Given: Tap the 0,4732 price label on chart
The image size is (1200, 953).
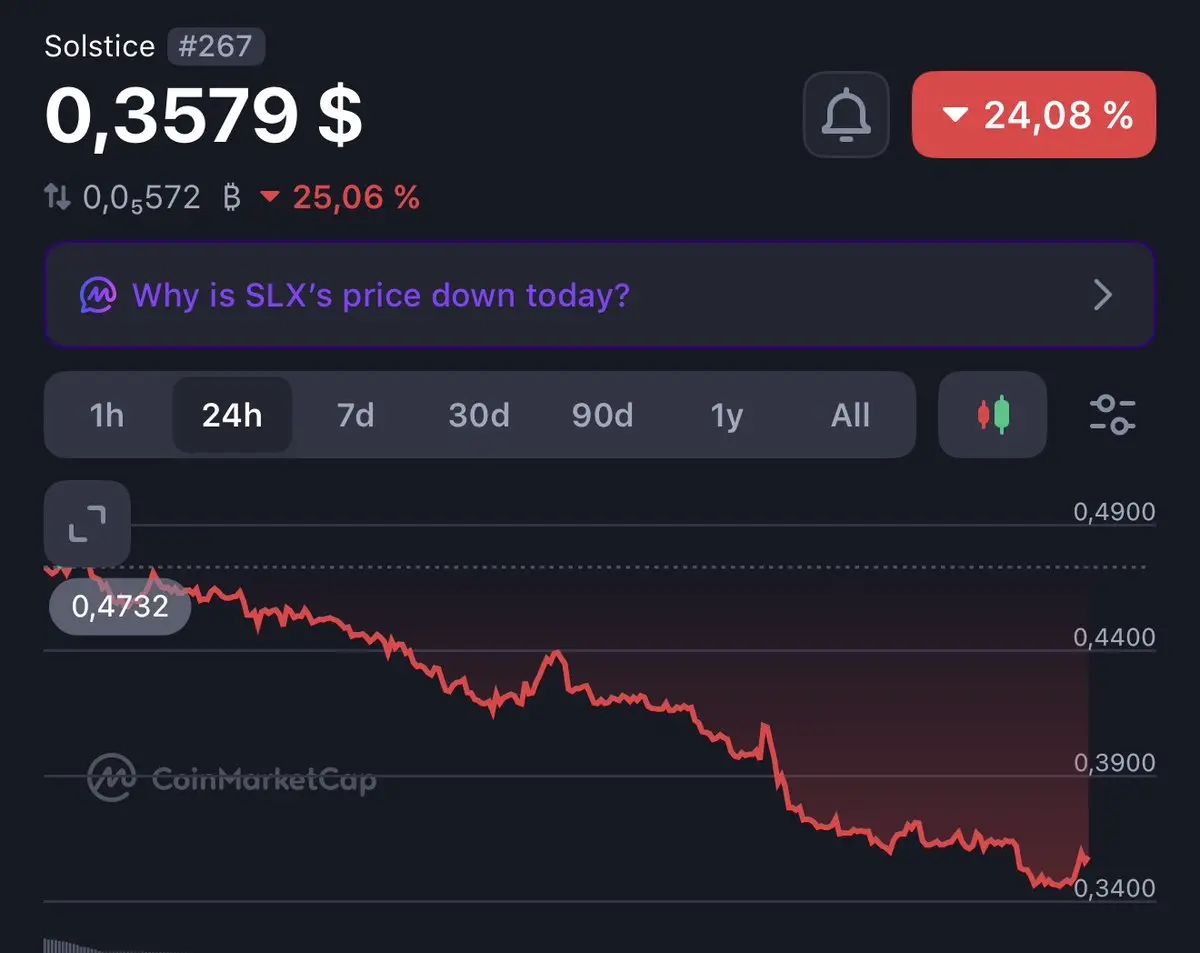Looking at the screenshot, I should tap(119, 605).
